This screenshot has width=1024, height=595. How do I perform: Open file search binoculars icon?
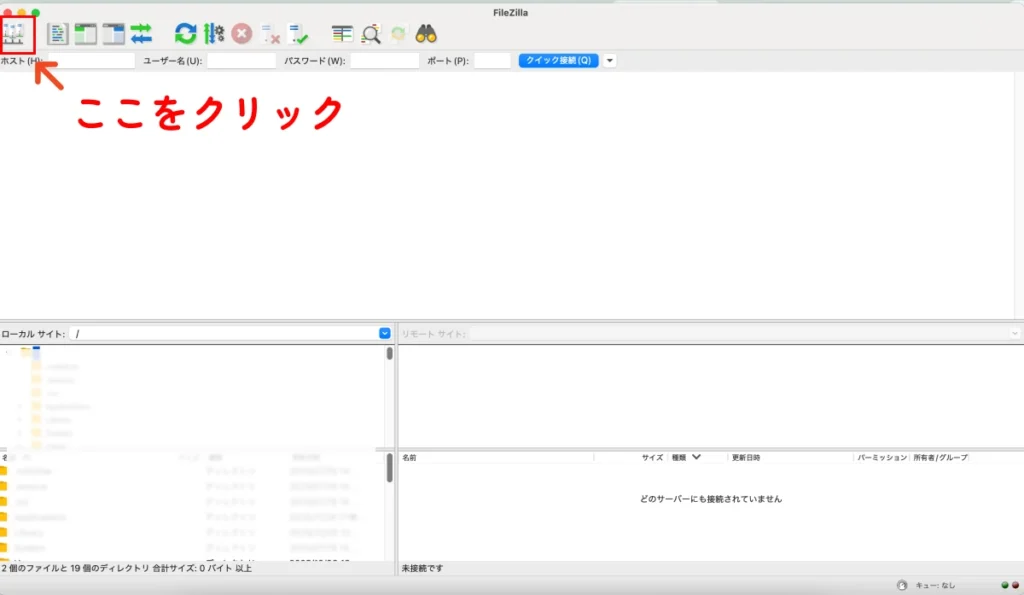(x=426, y=34)
